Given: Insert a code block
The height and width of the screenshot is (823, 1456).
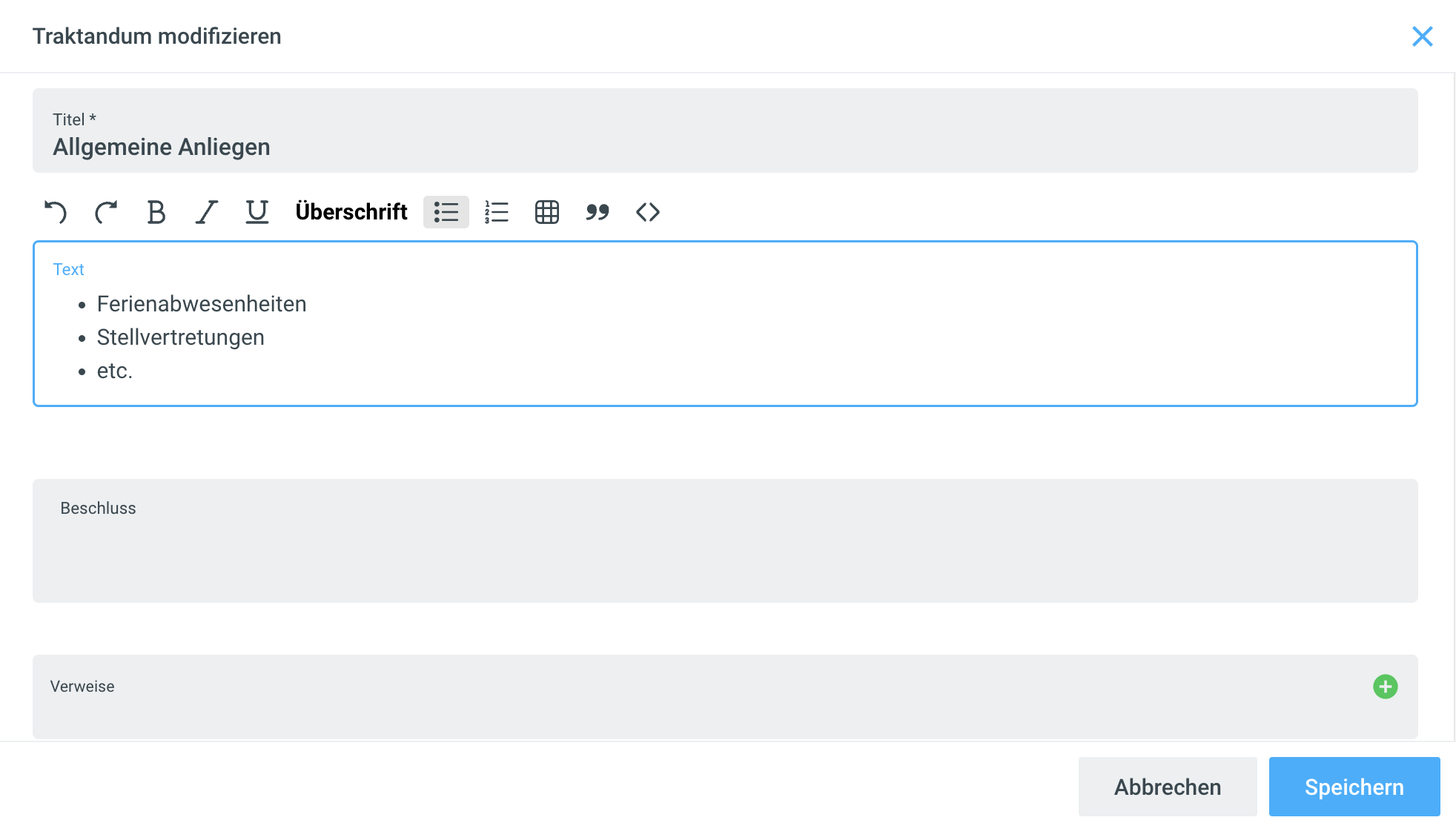Looking at the screenshot, I should tap(648, 213).
